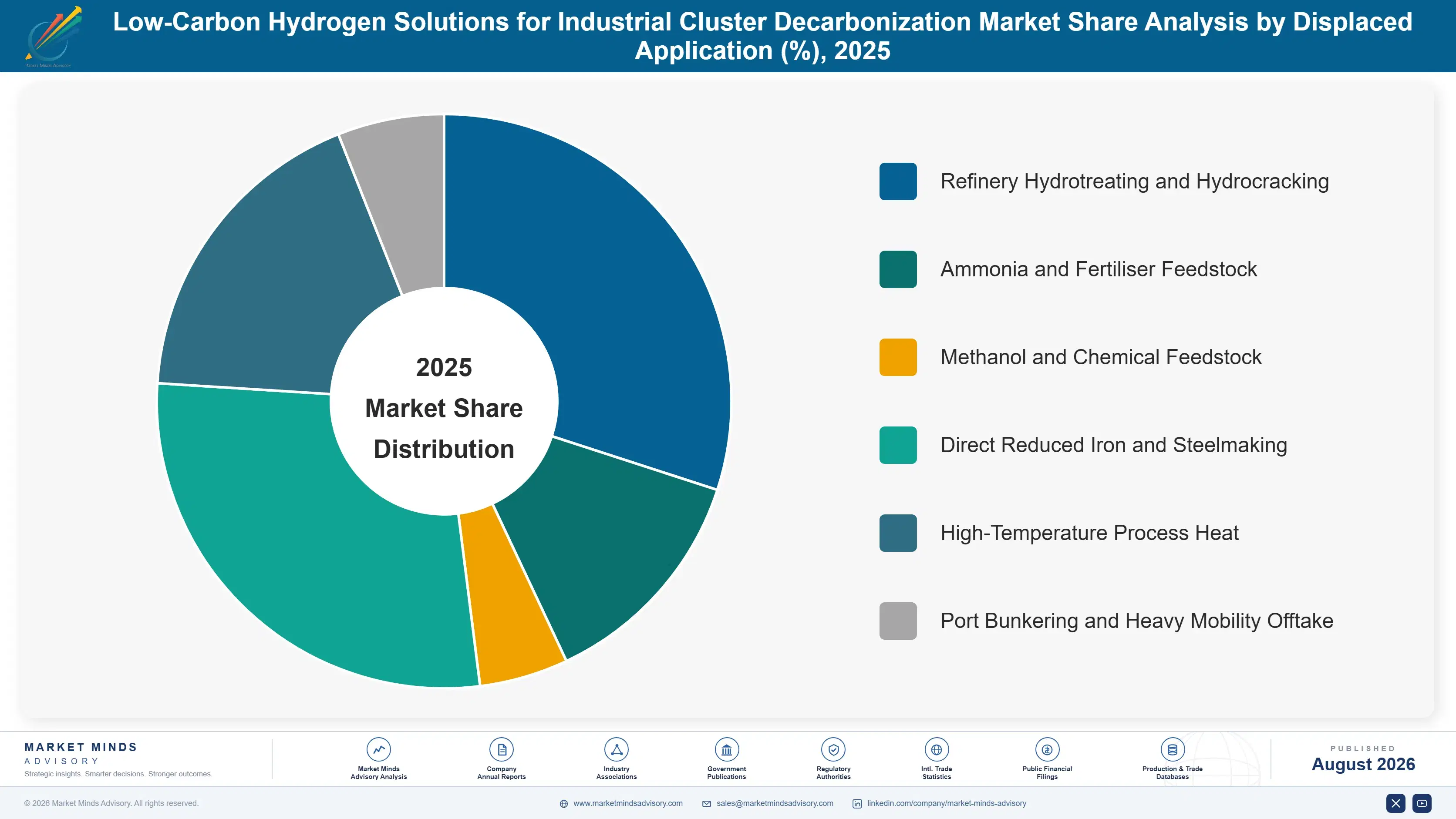
Task: Click the Methanol orange legend swatch
Action: click(897, 357)
